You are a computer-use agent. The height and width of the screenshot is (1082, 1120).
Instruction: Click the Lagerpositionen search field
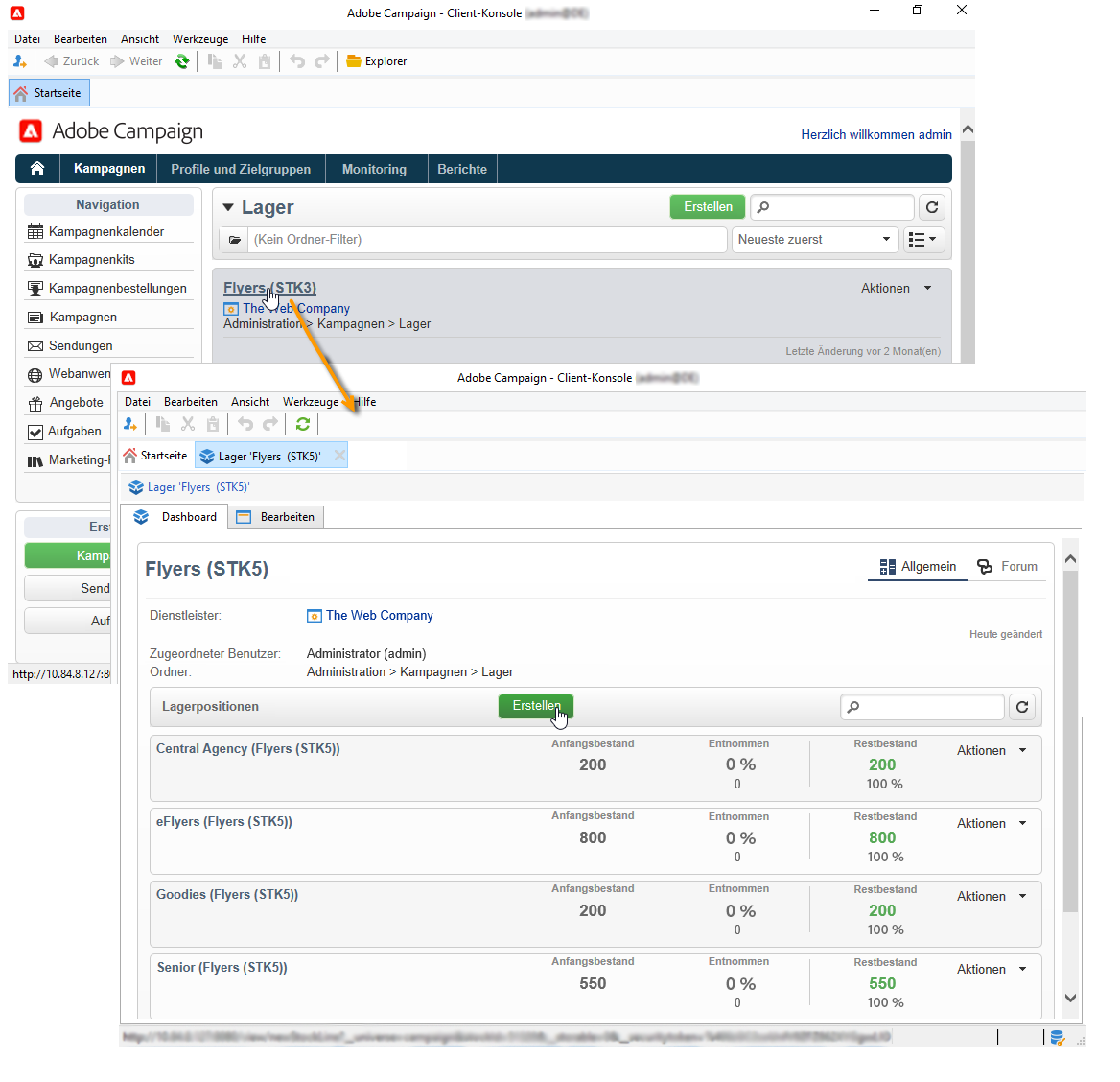pos(922,707)
